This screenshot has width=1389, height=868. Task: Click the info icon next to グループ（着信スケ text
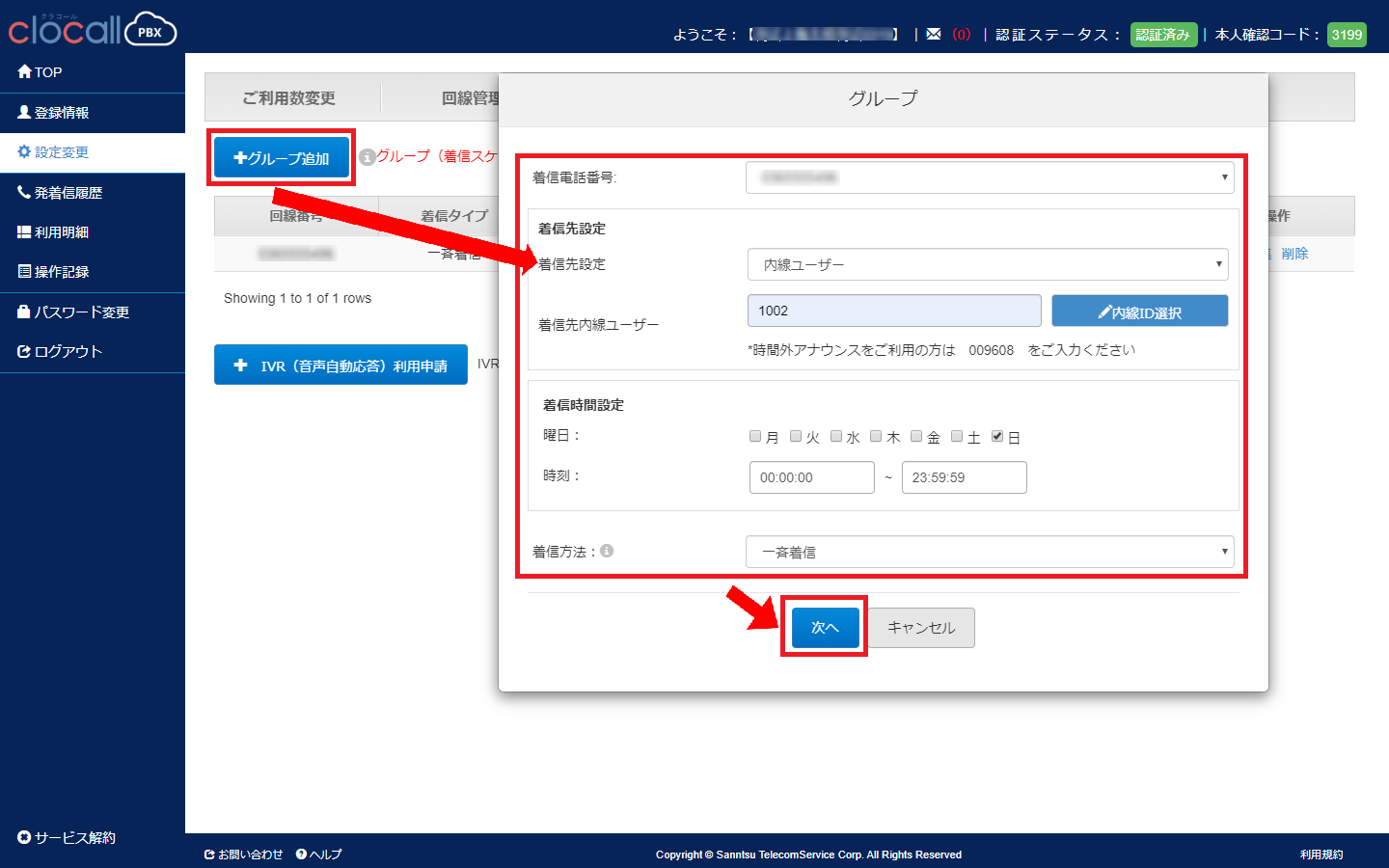point(367,156)
